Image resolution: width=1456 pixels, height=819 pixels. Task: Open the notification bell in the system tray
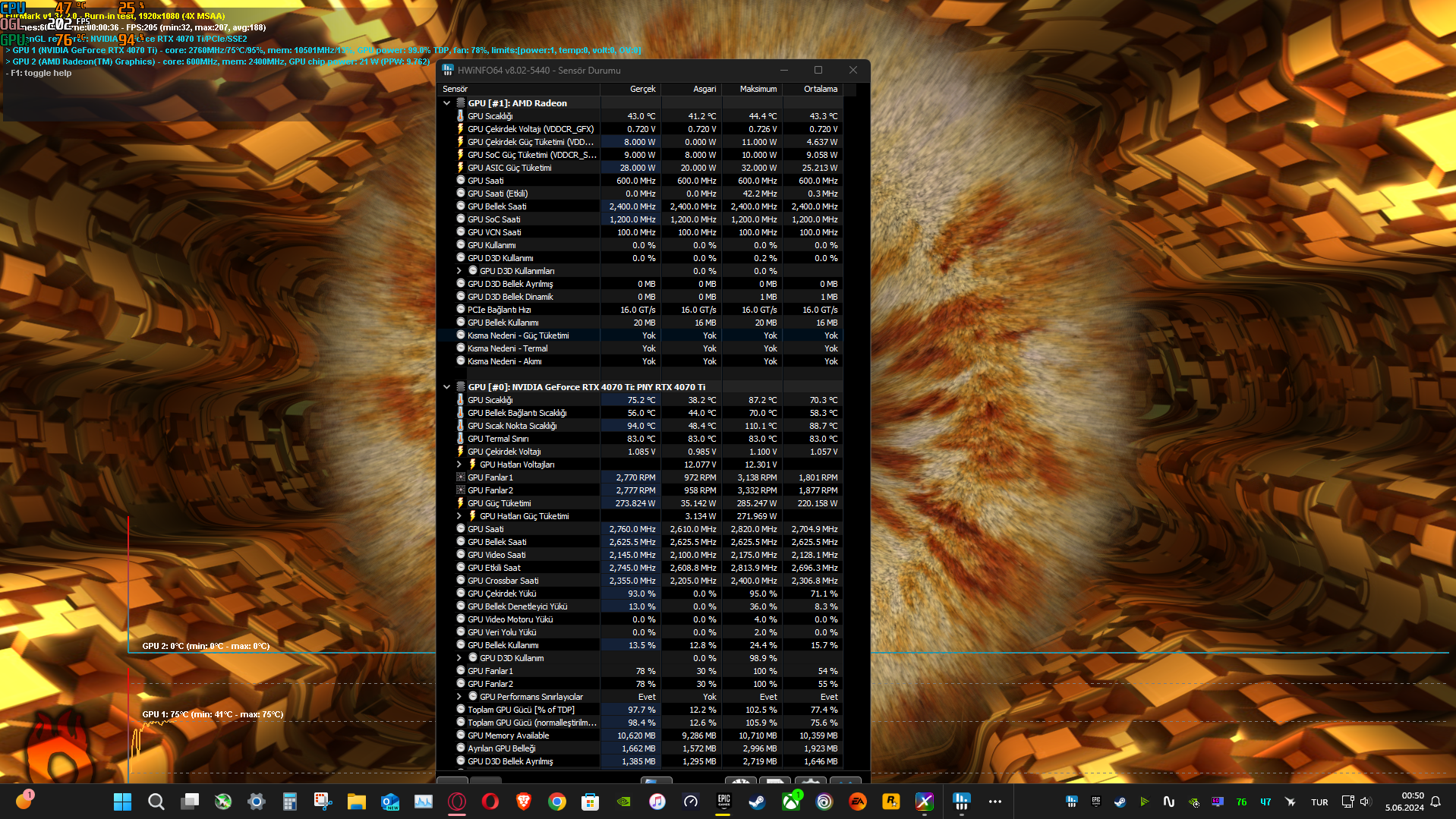[x=1436, y=802]
